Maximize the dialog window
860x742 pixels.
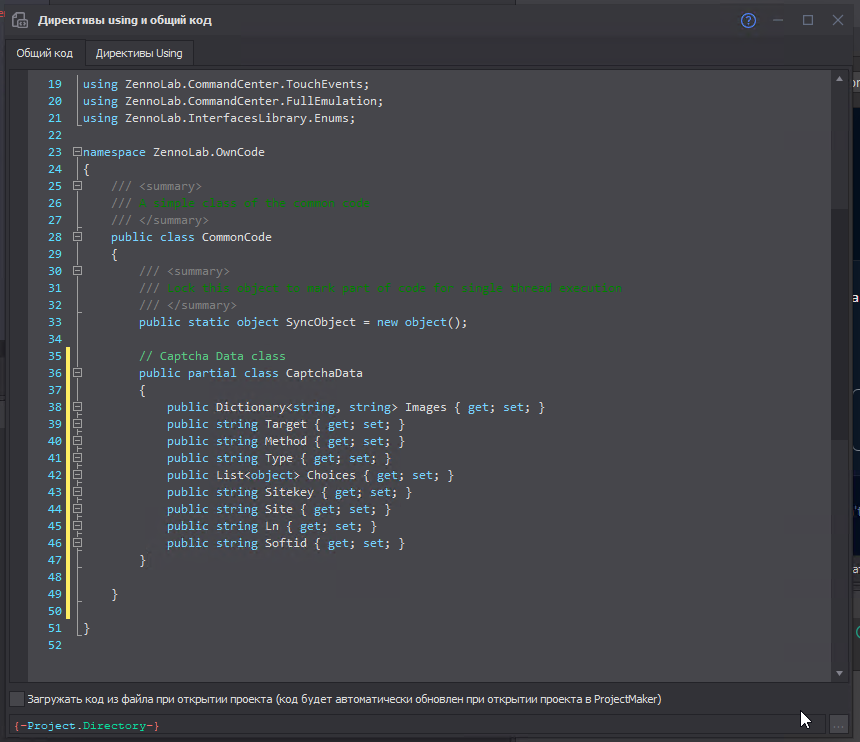tap(808, 20)
